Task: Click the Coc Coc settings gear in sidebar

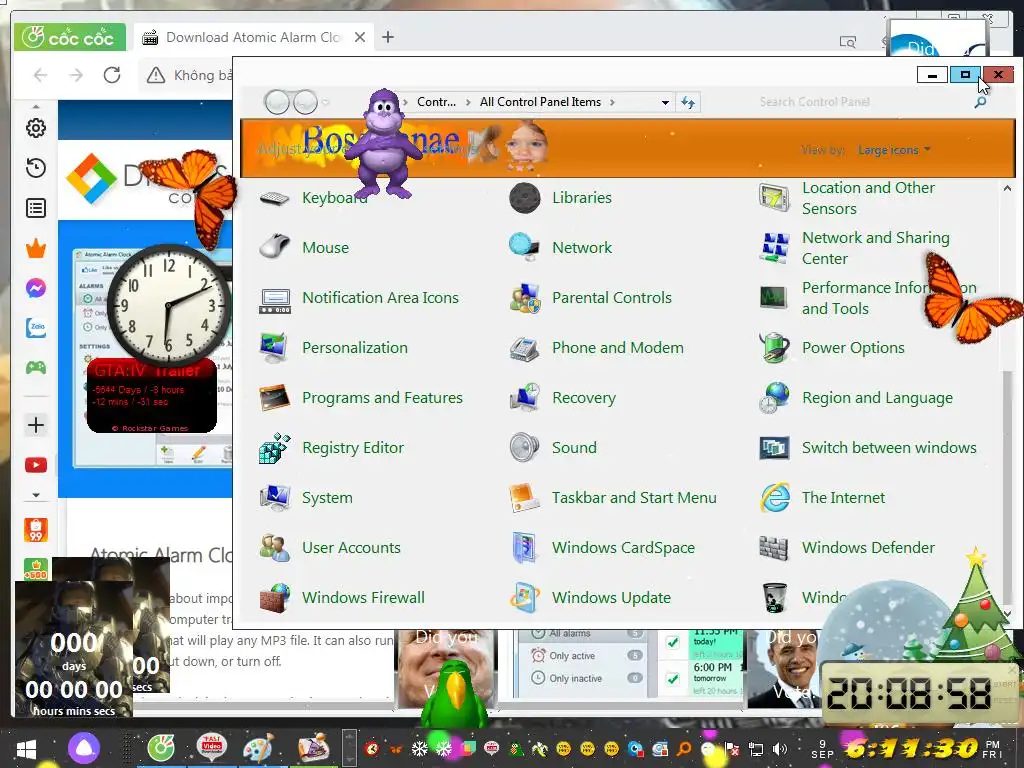Action: [36, 128]
